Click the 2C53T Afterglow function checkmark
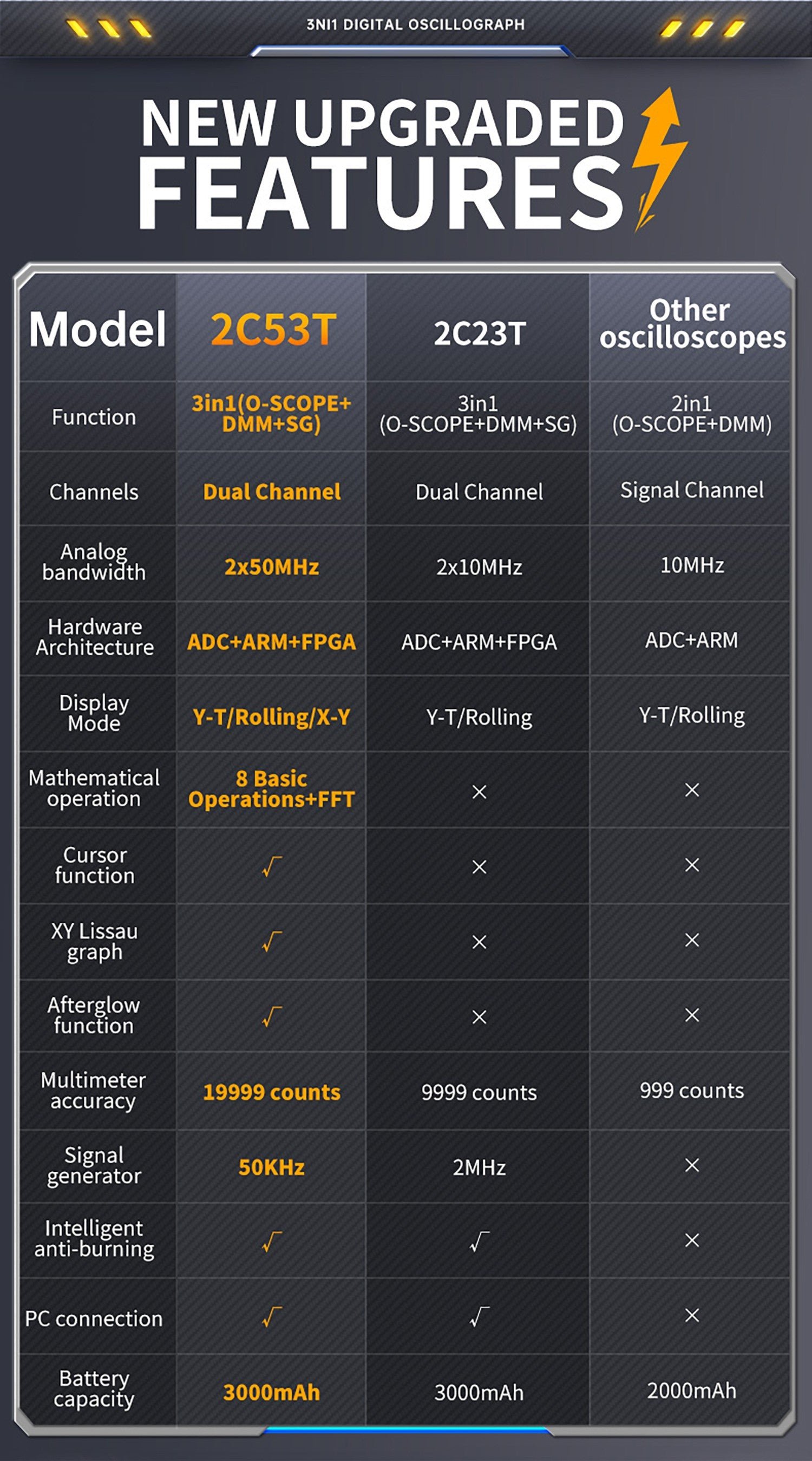The image size is (812, 1461). pos(272,1016)
